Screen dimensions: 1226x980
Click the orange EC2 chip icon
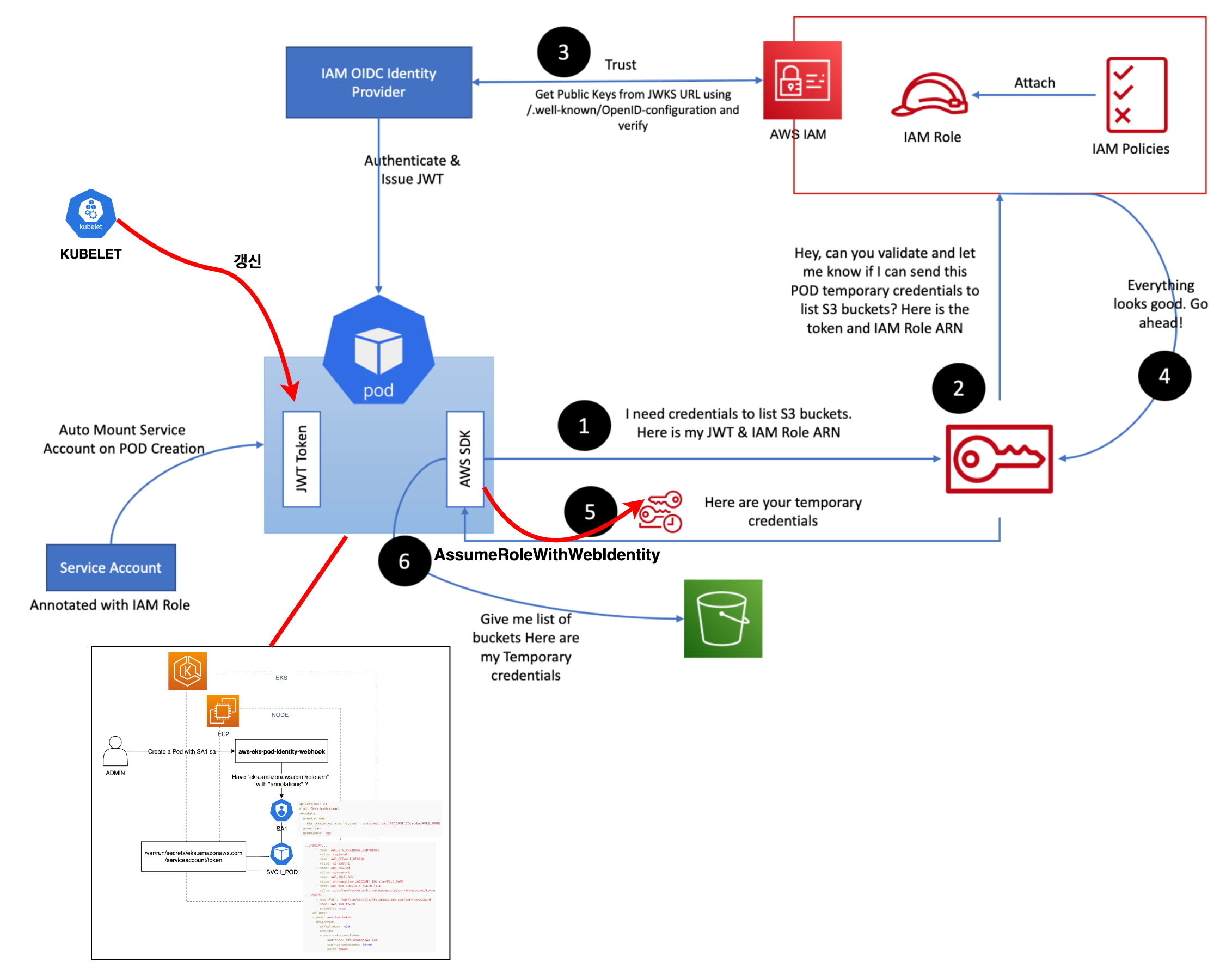[x=222, y=710]
